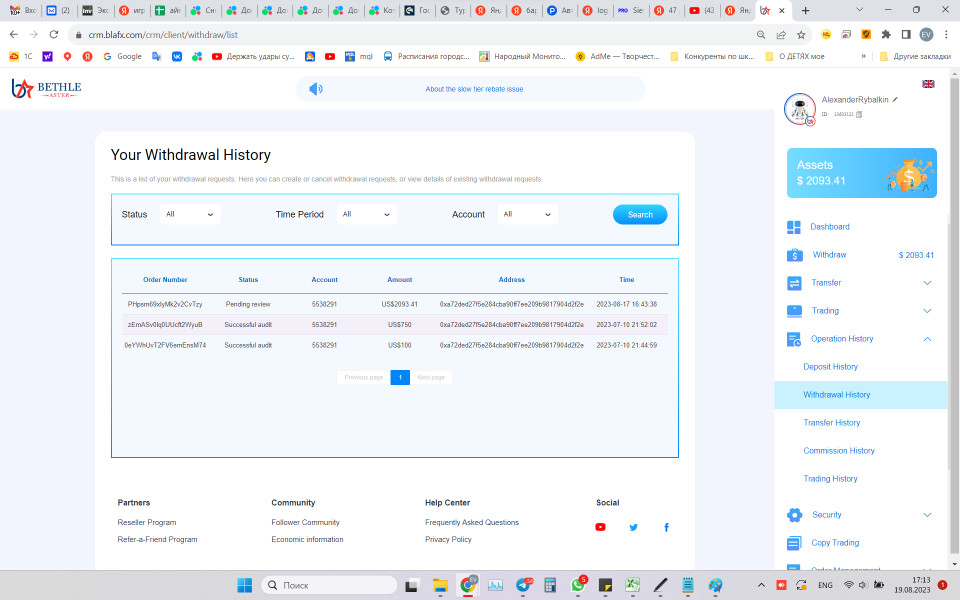960x600 pixels.
Task: Click the Dashboard icon in sidebar
Action: [794, 227]
